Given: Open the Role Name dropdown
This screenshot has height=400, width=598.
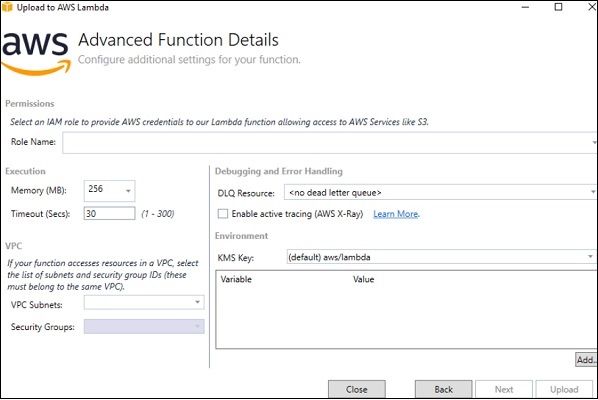Looking at the screenshot, I should [x=330, y=143].
